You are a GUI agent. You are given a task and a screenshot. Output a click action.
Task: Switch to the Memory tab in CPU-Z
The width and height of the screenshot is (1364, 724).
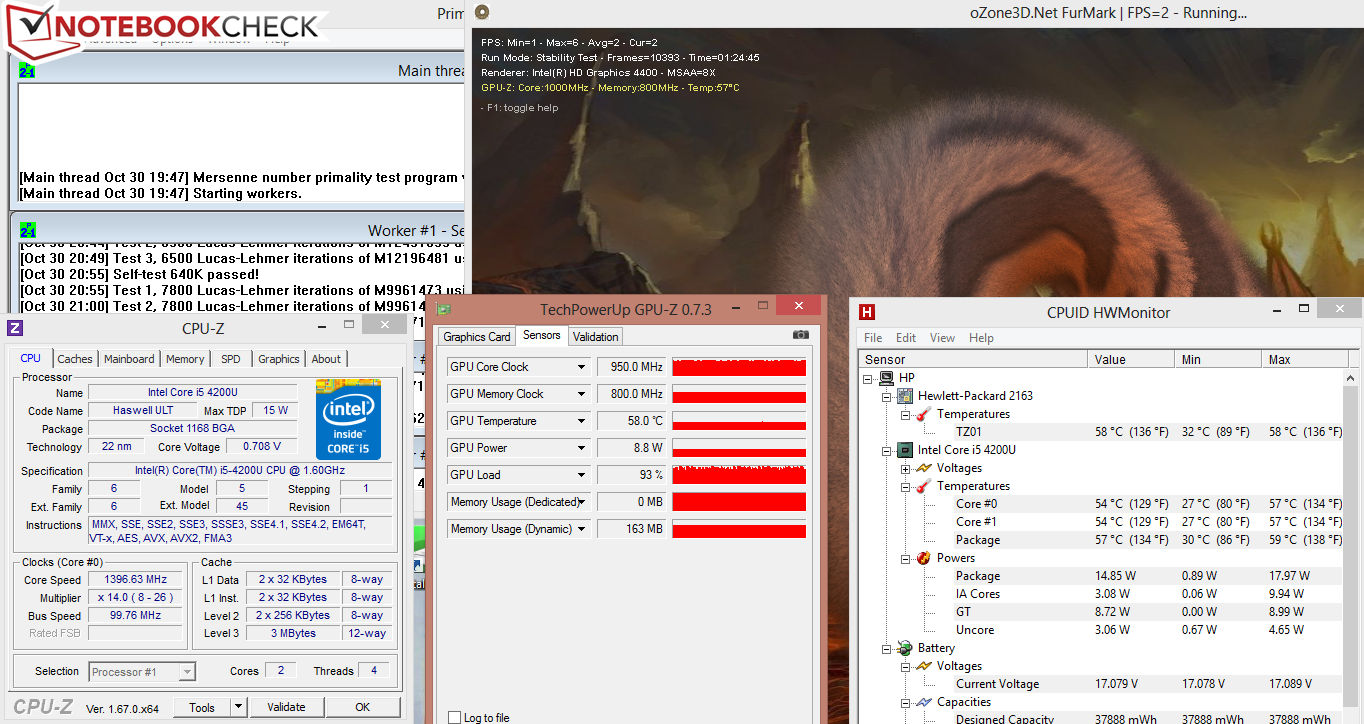185,359
